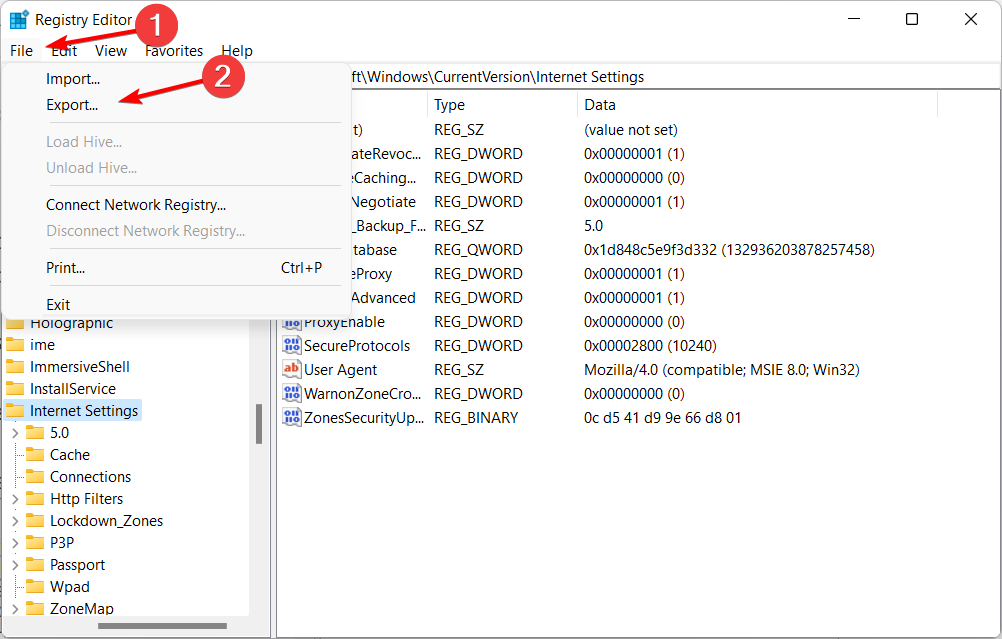Click the Type column header
This screenshot has height=639, width=1002.
tap(502, 105)
